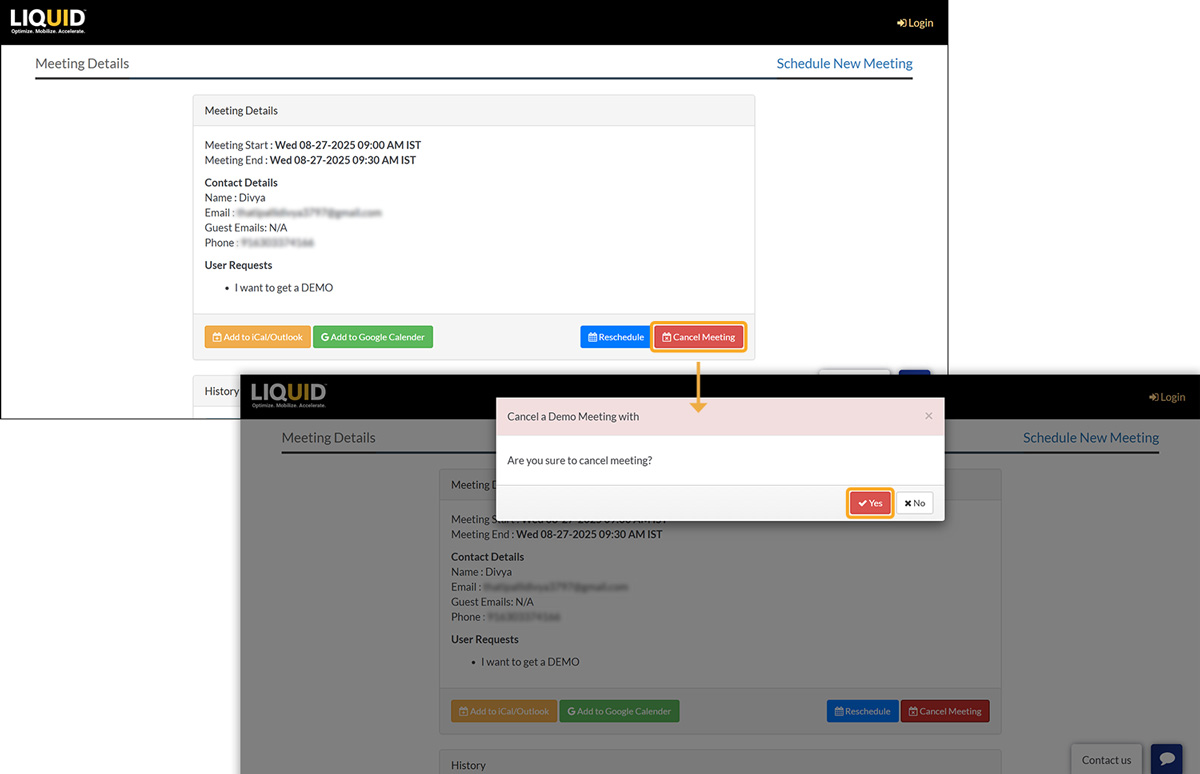Click Cancel Meeting button in lower window

(x=945, y=711)
